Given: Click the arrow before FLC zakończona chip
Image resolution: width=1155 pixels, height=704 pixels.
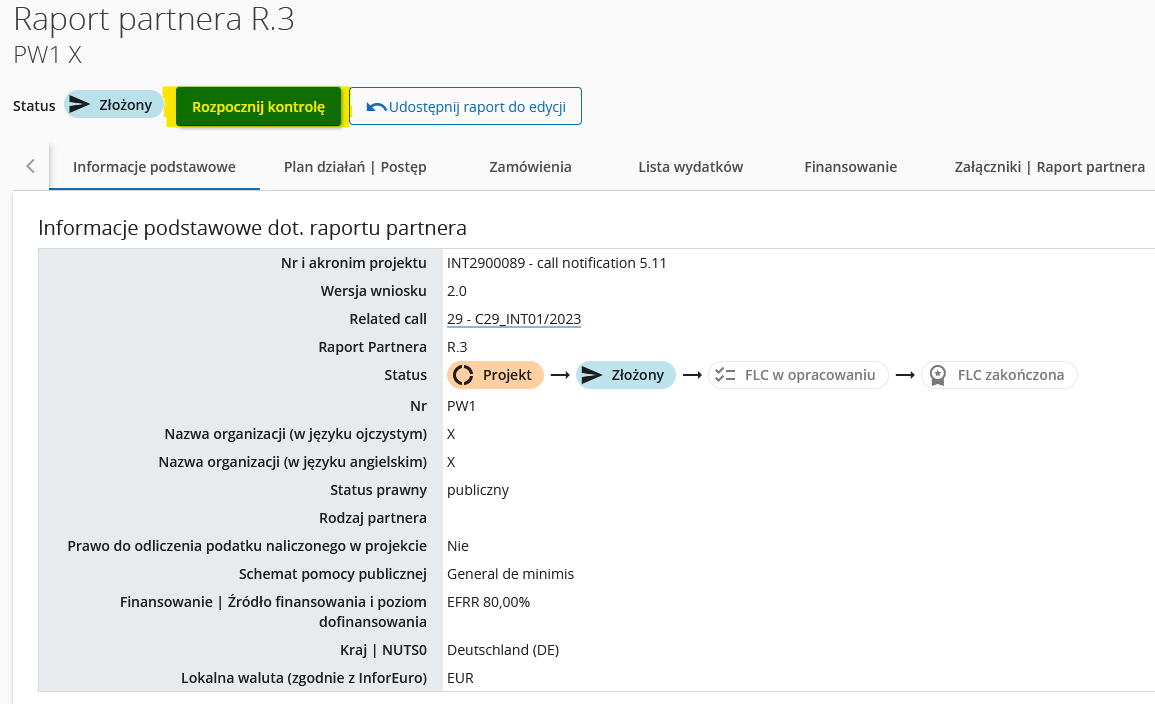Looking at the screenshot, I should [904, 375].
